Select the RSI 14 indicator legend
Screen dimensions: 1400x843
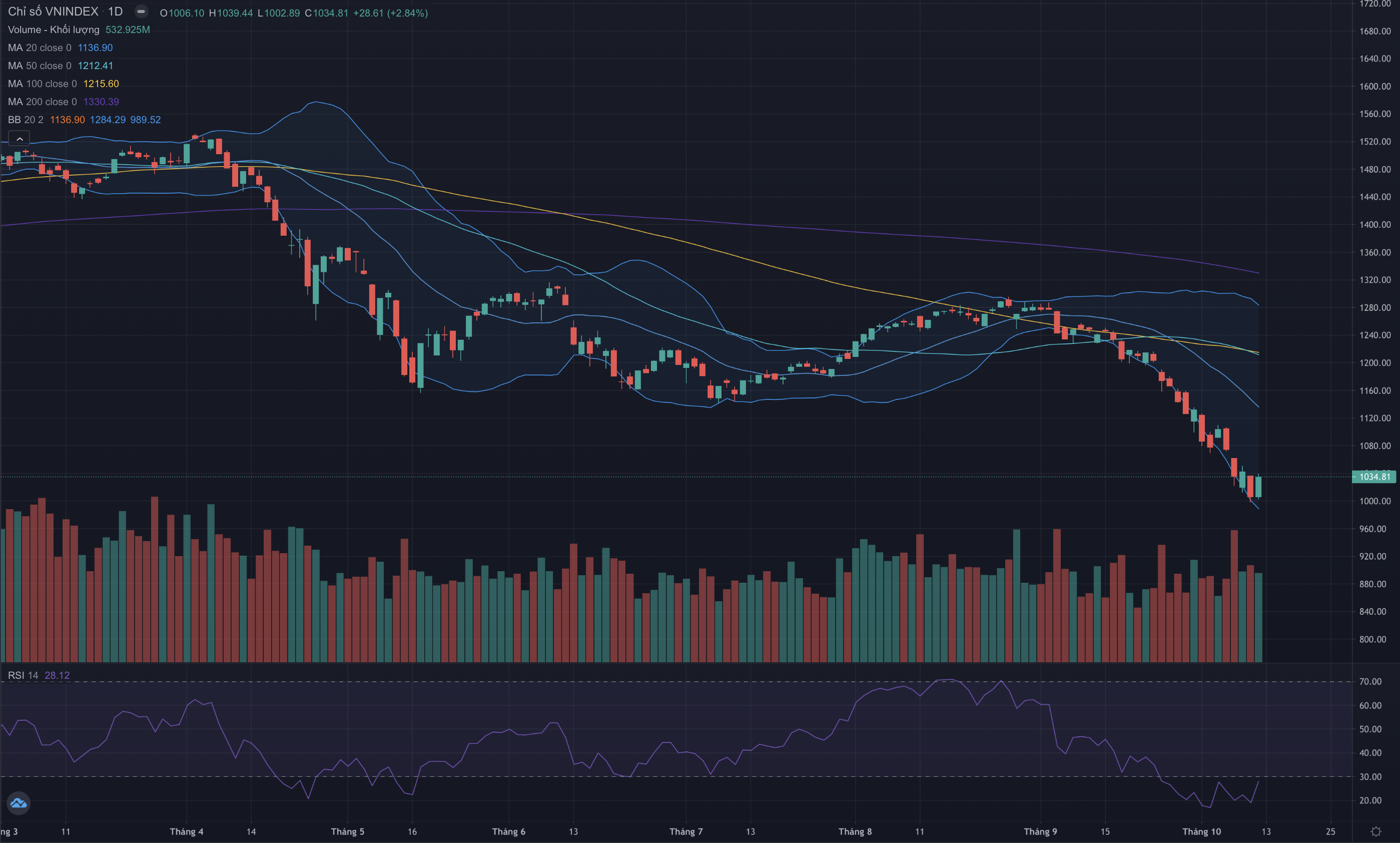[x=24, y=675]
